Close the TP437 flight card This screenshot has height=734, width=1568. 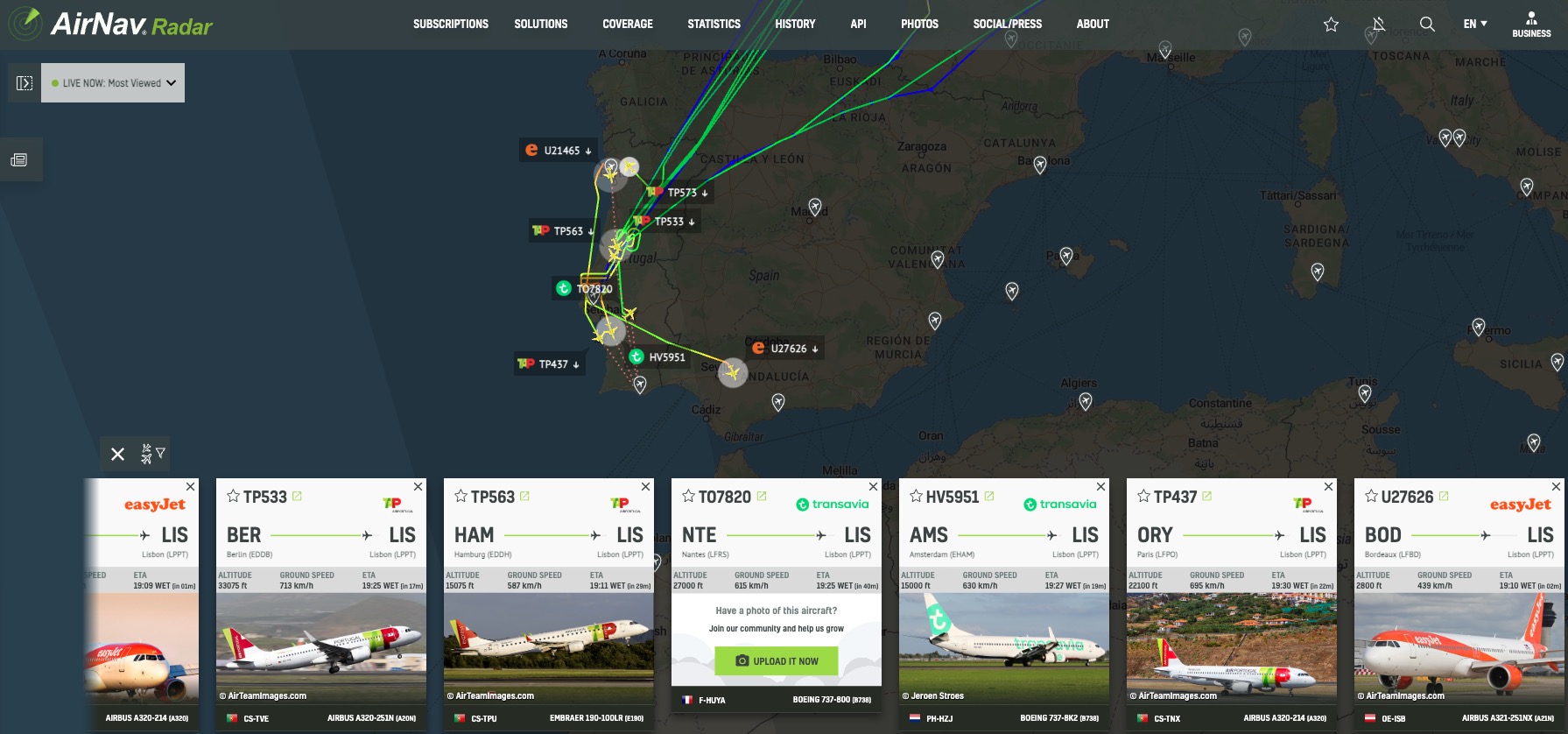coord(1328,486)
